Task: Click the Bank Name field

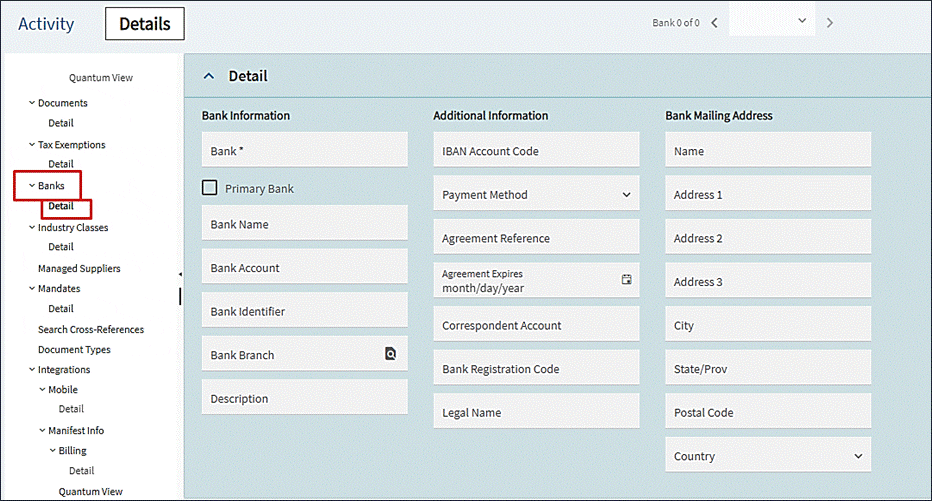Action: [305, 223]
